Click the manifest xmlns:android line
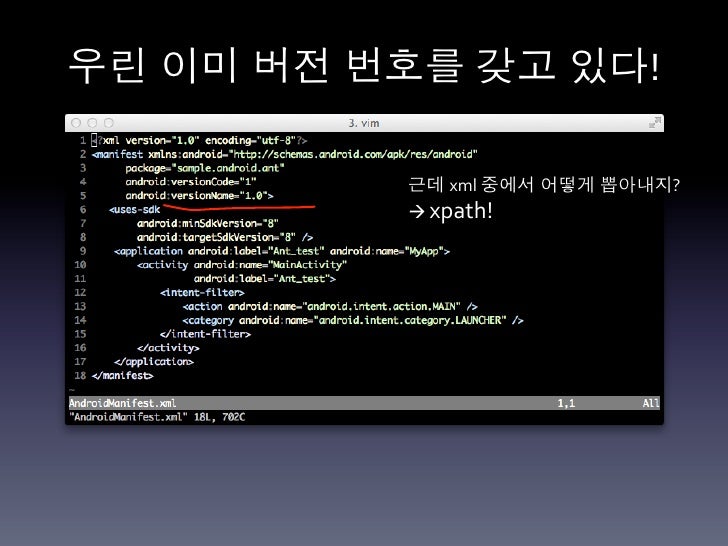 [x=285, y=154]
